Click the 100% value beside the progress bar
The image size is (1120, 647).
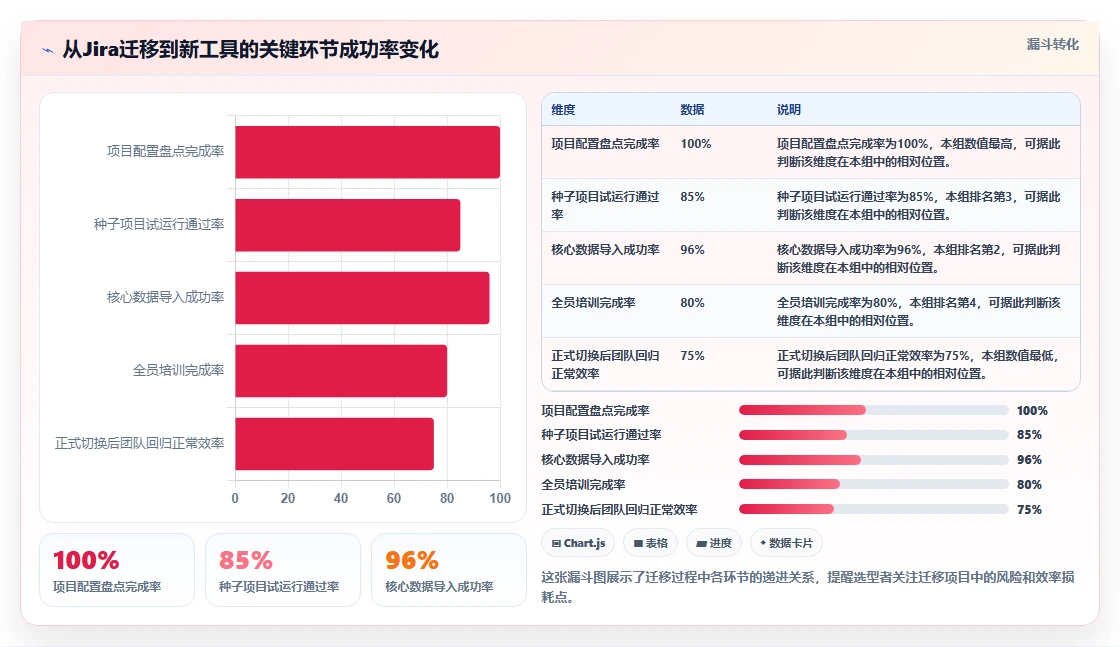[1032, 411]
